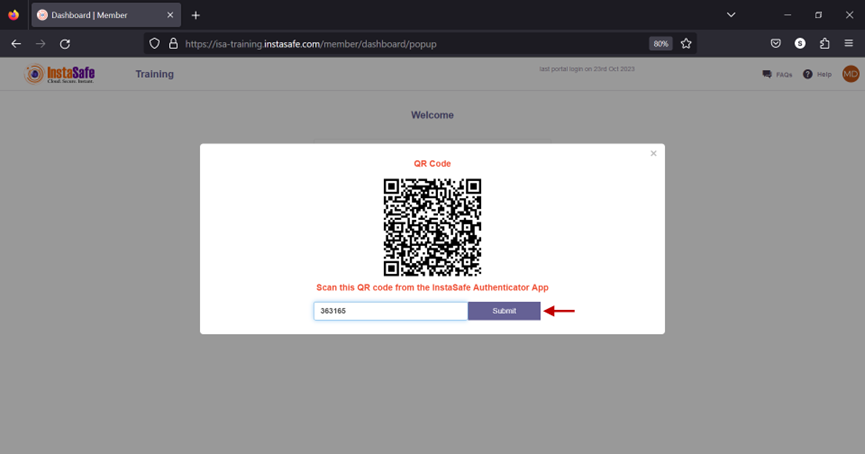Close the Firefox browser window

[849, 15]
